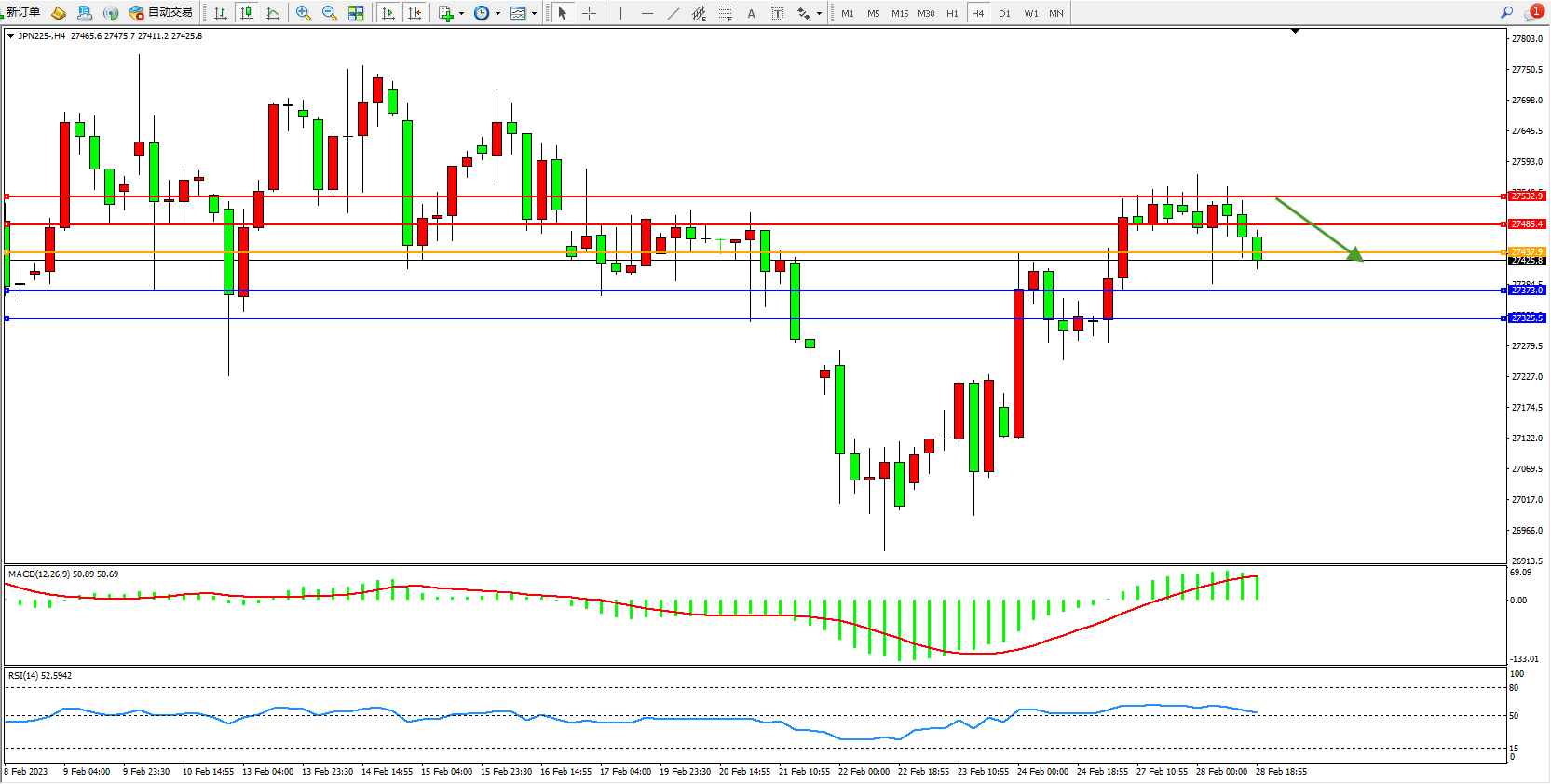The image size is (1551, 784).
Task: Select the horizontal line drawing tool
Action: (646, 13)
